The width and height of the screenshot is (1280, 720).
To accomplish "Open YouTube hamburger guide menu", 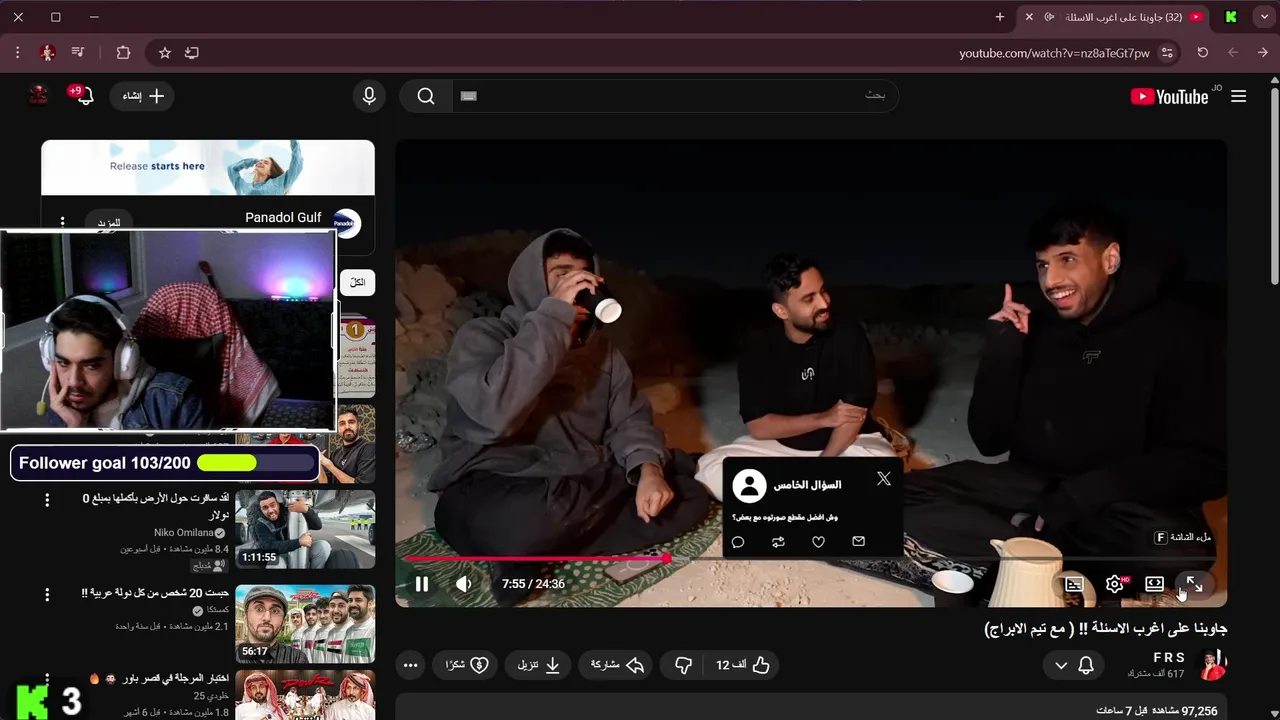I will tap(1239, 96).
